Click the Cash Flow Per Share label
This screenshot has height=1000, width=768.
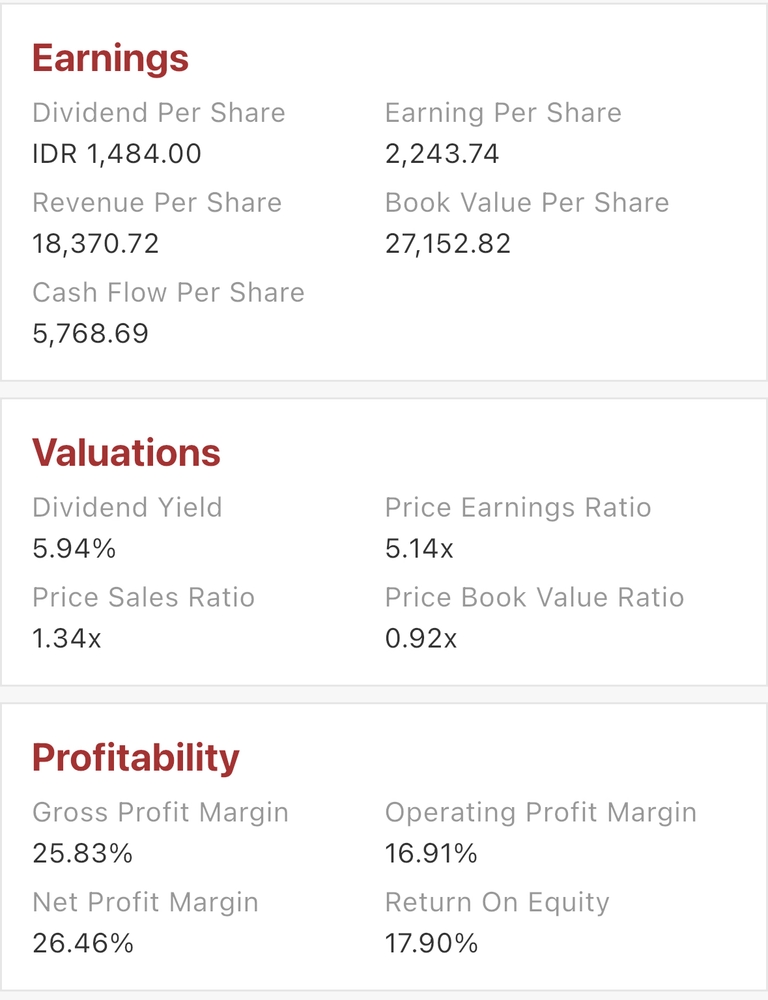pyautogui.click(x=168, y=293)
